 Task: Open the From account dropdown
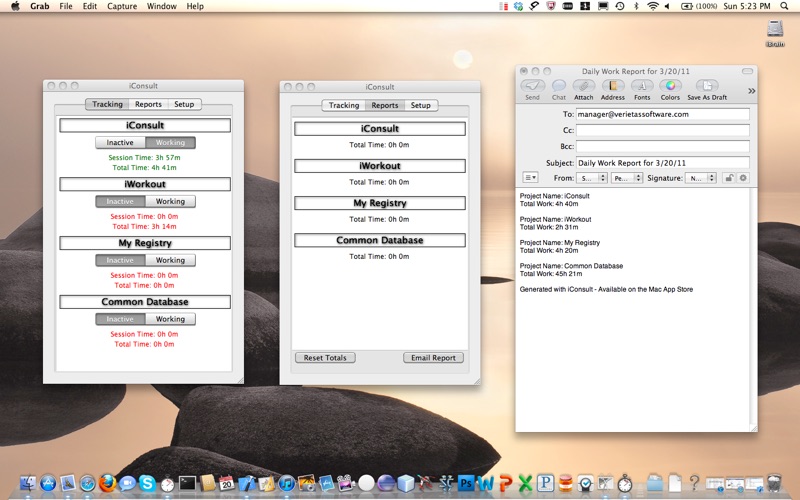(592, 178)
